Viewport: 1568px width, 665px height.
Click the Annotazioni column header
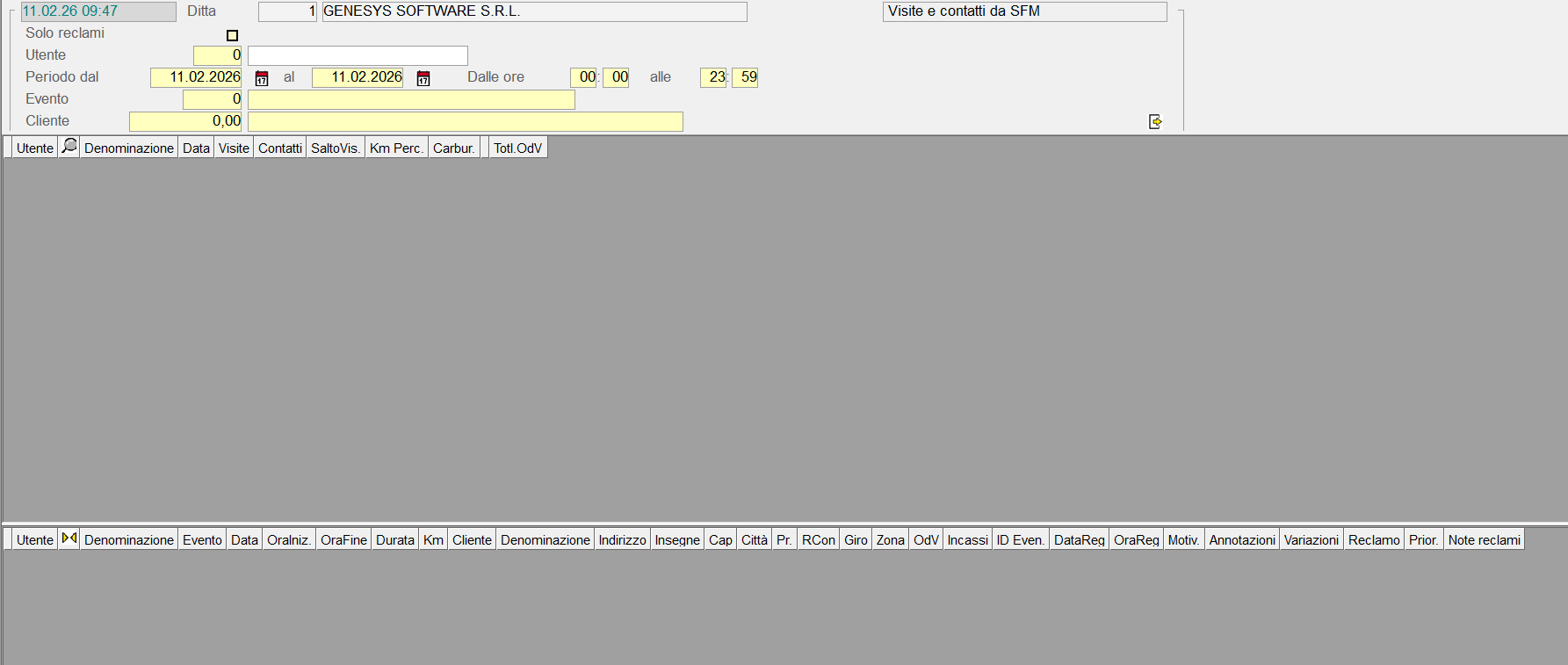tap(1241, 539)
